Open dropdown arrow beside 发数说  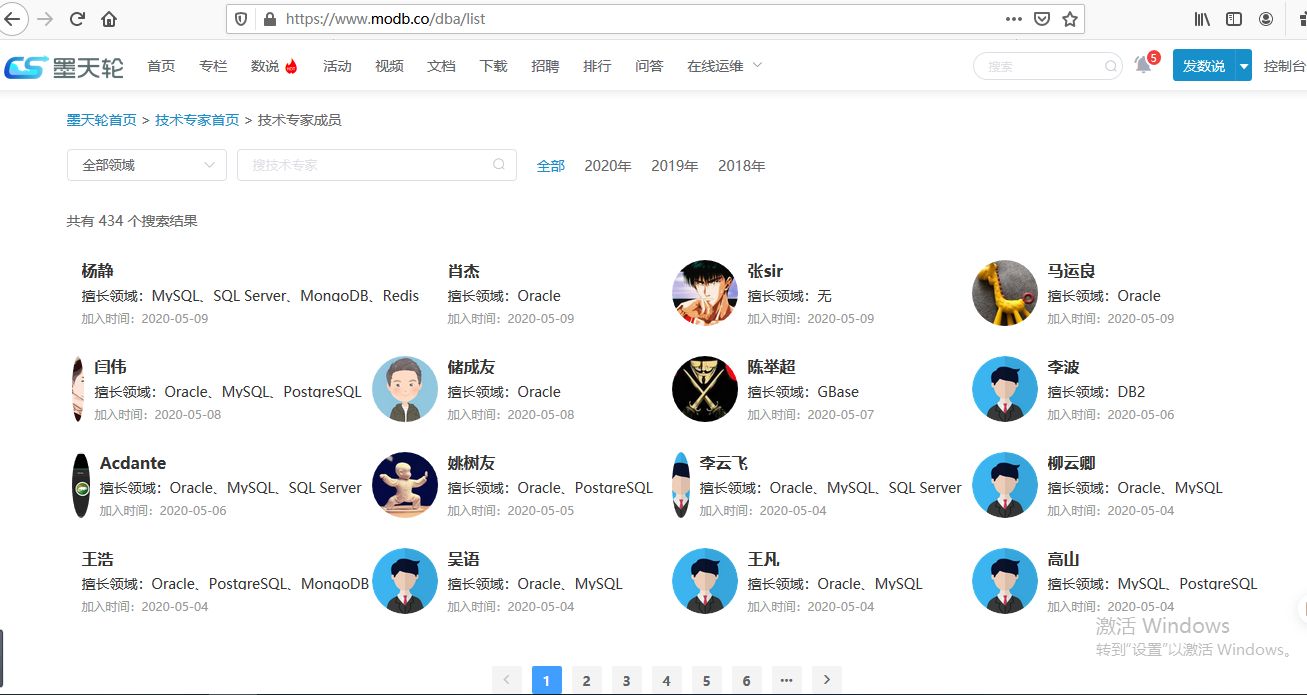click(1244, 66)
